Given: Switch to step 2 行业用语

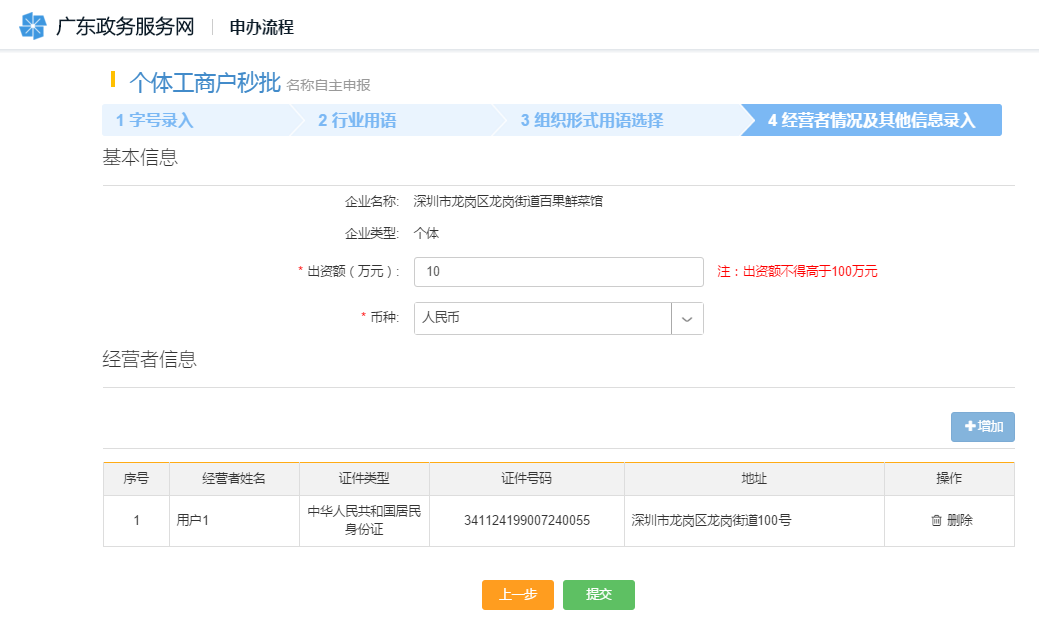Looking at the screenshot, I should (x=357, y=121).
